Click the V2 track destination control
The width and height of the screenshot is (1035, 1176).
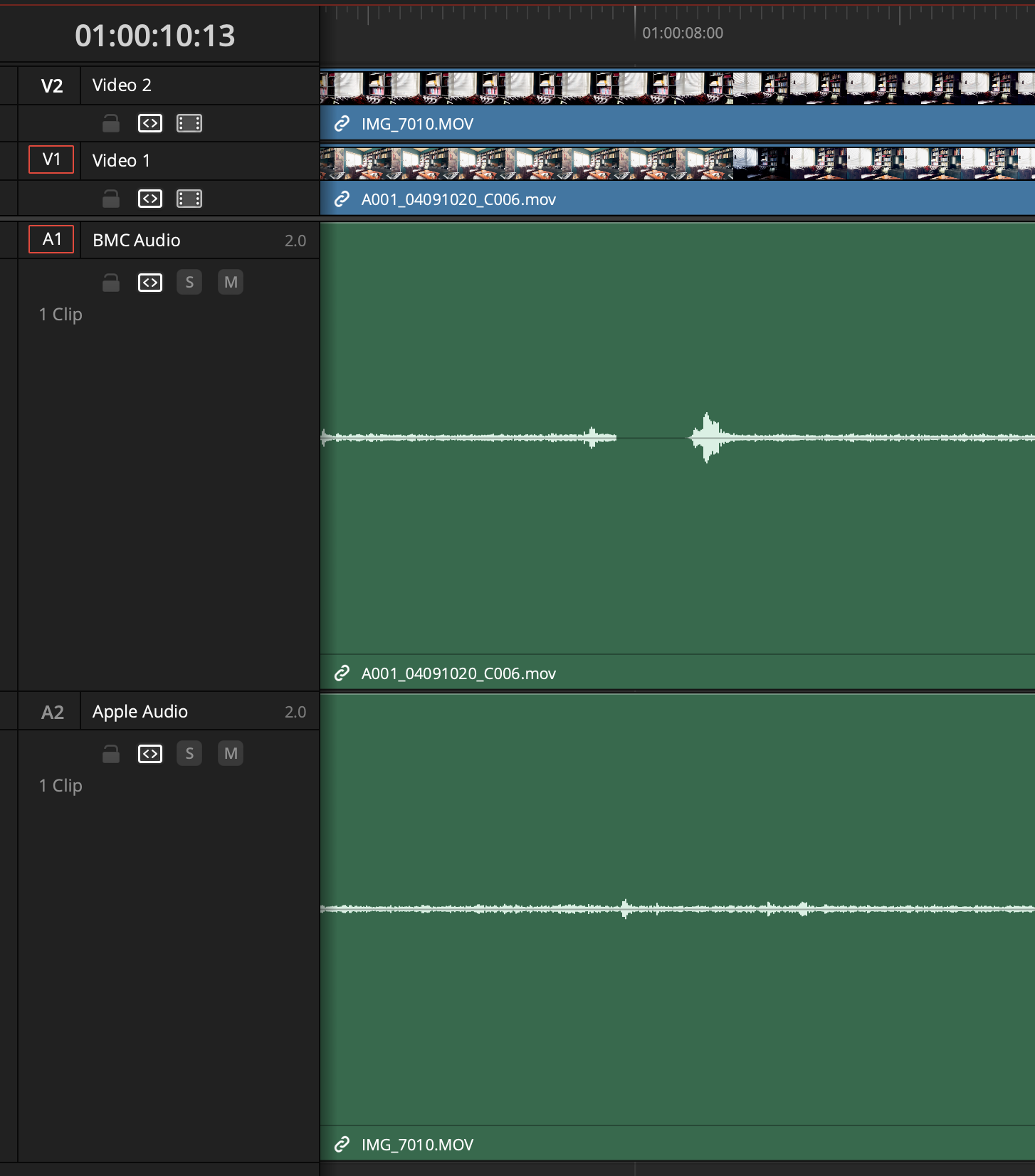51,85
